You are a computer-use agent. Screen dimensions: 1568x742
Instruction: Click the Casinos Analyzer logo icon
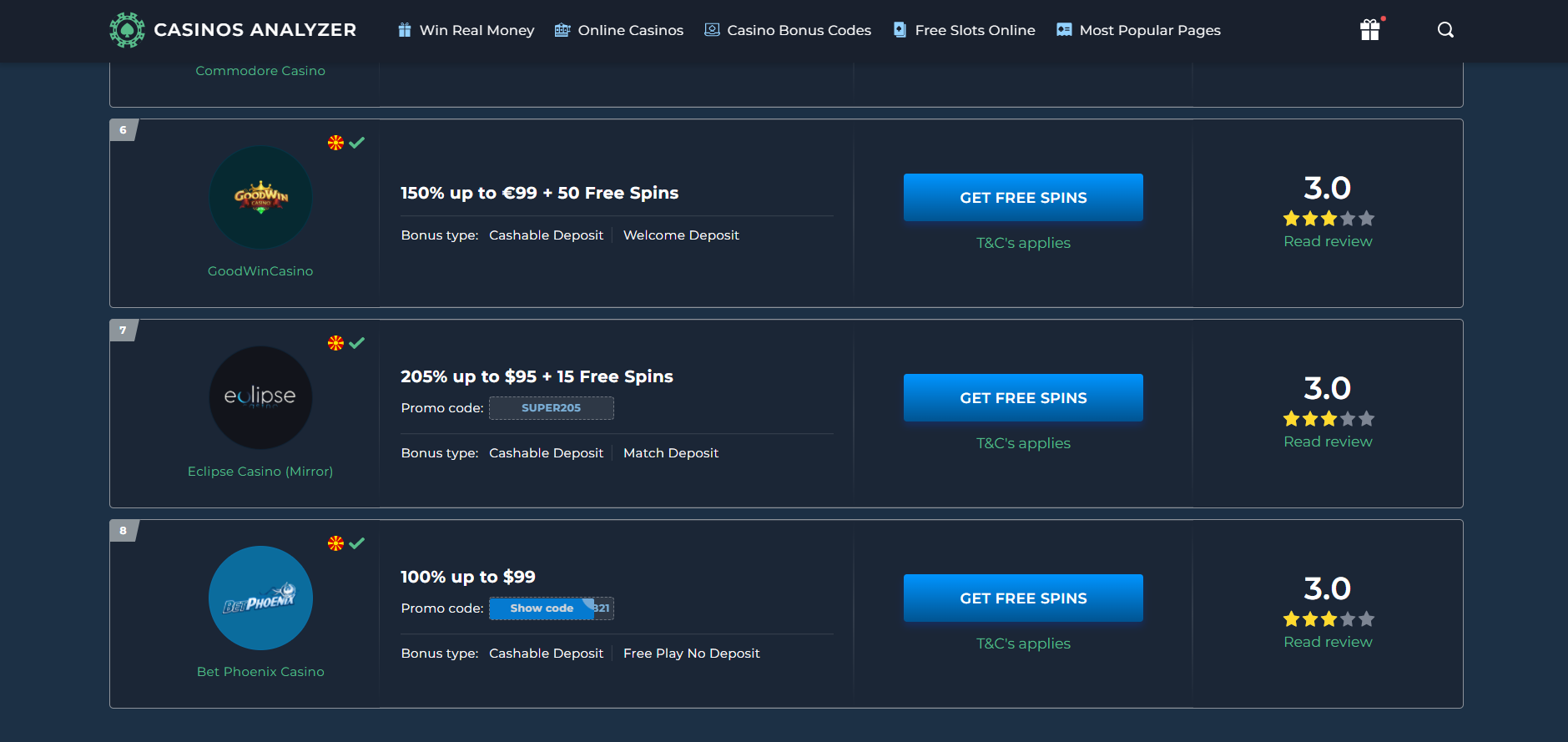[x=127, y=30]
